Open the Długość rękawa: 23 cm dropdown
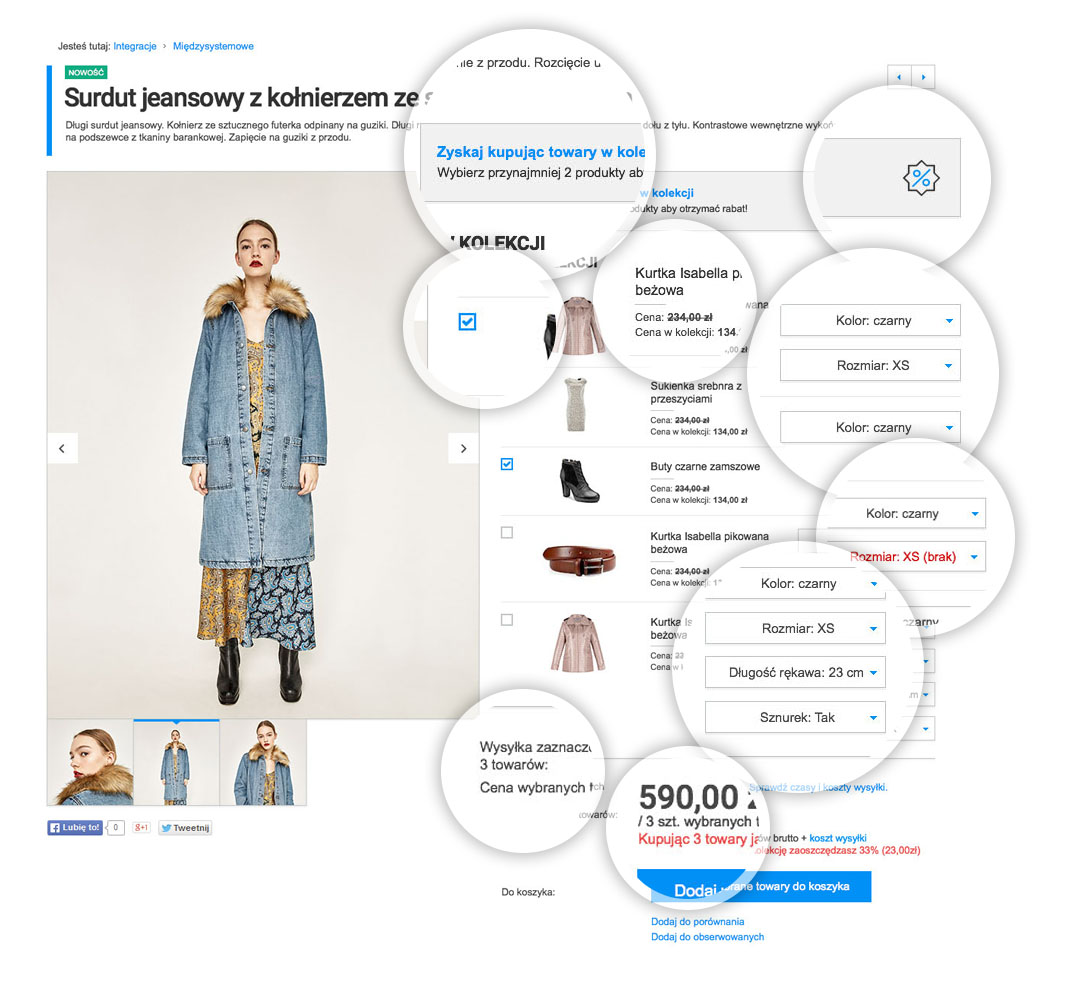Image resolution: width=1066 pixels, height=998 pixels. click(795, 672)
